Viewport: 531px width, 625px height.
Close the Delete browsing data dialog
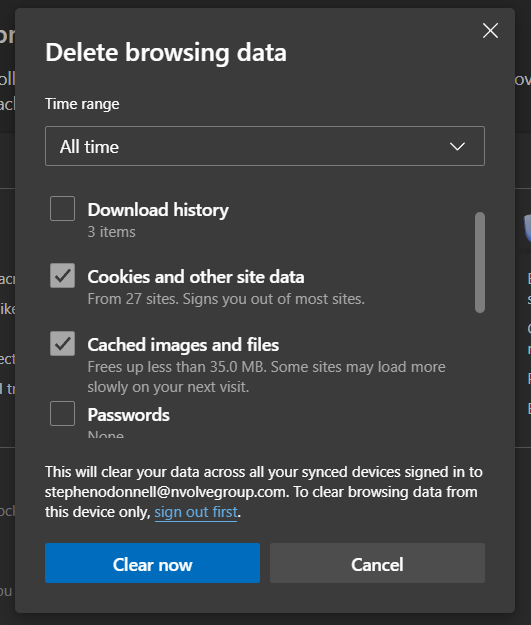490,31
